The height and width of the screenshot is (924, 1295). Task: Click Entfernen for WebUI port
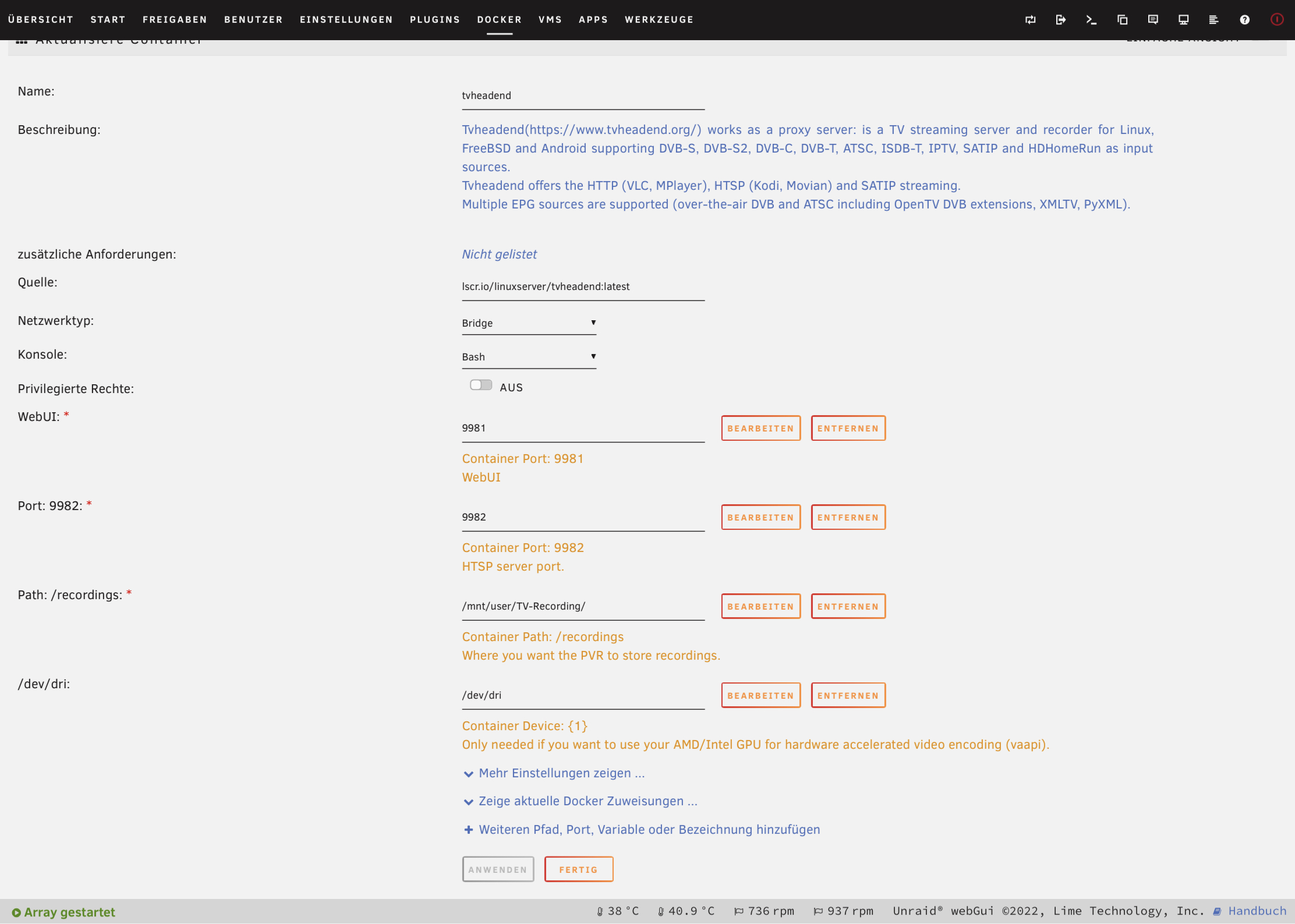pyautogui.click(x=848, y=429)
